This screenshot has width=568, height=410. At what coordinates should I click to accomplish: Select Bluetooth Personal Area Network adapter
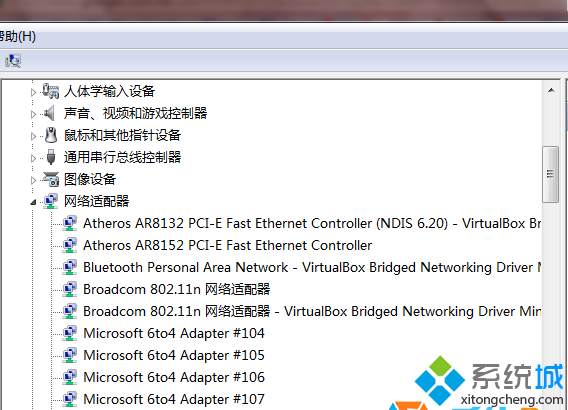[x=312, y=267]
